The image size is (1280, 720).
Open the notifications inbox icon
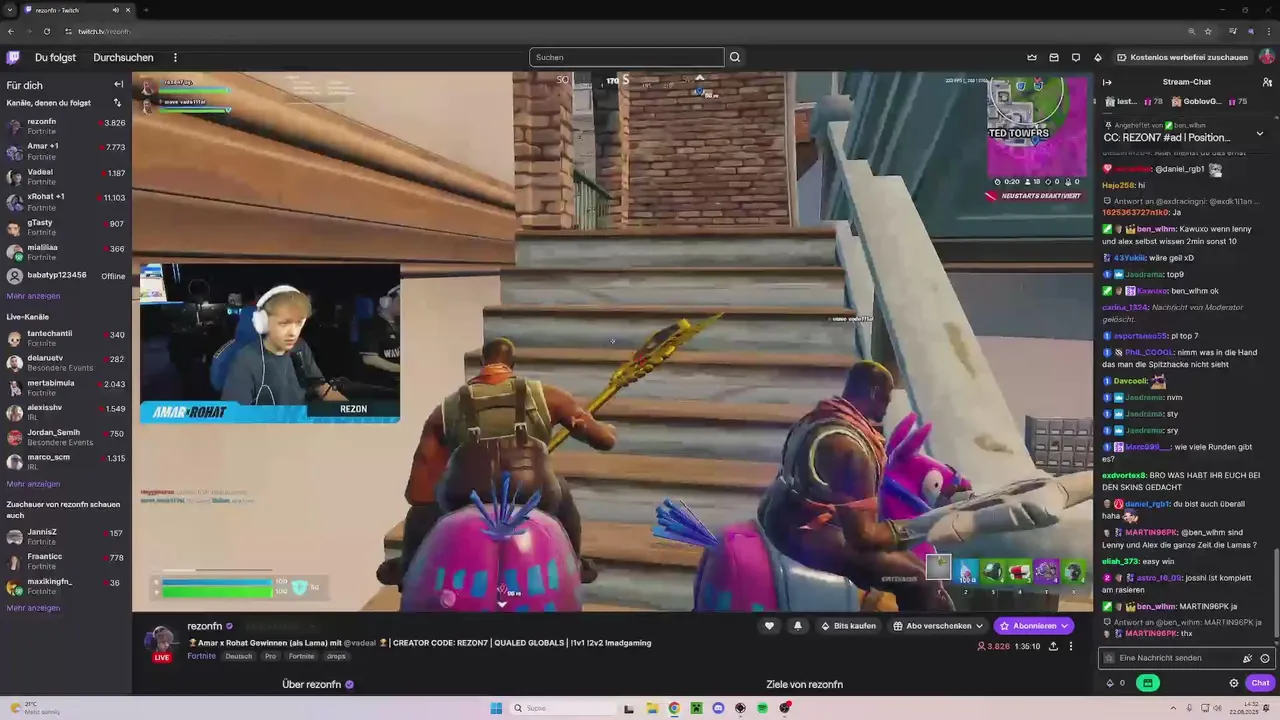point(1054,57)
